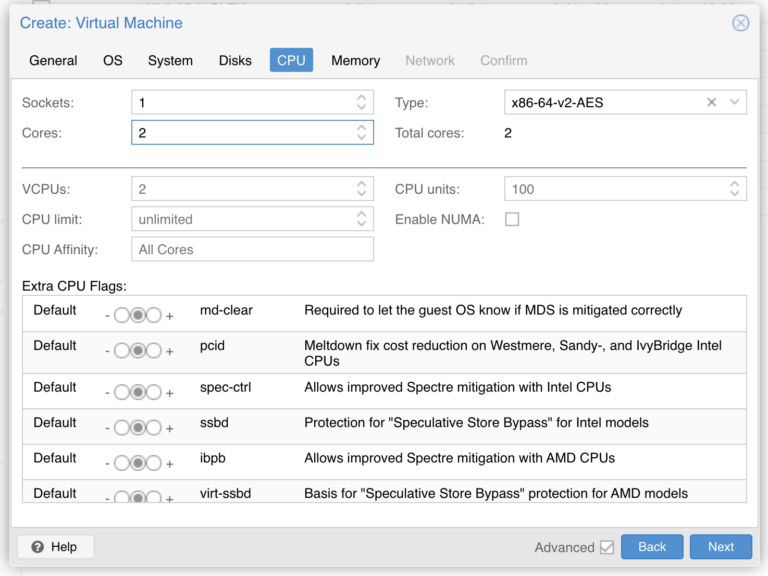Enable NUMA checkbox
Viewport: 768px width, 576px height.
pos(512,219)
